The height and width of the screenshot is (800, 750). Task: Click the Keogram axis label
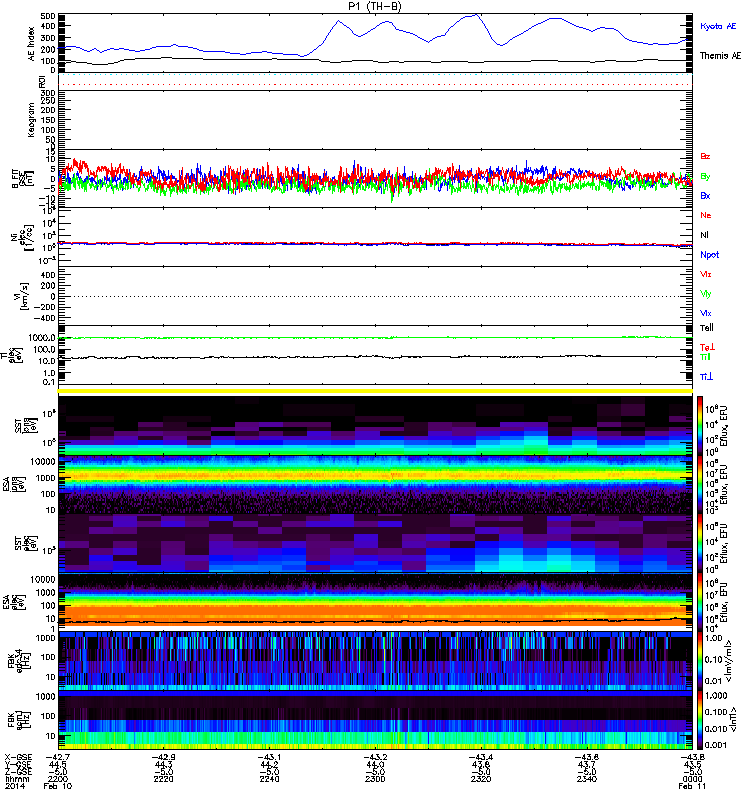[31, 119]
